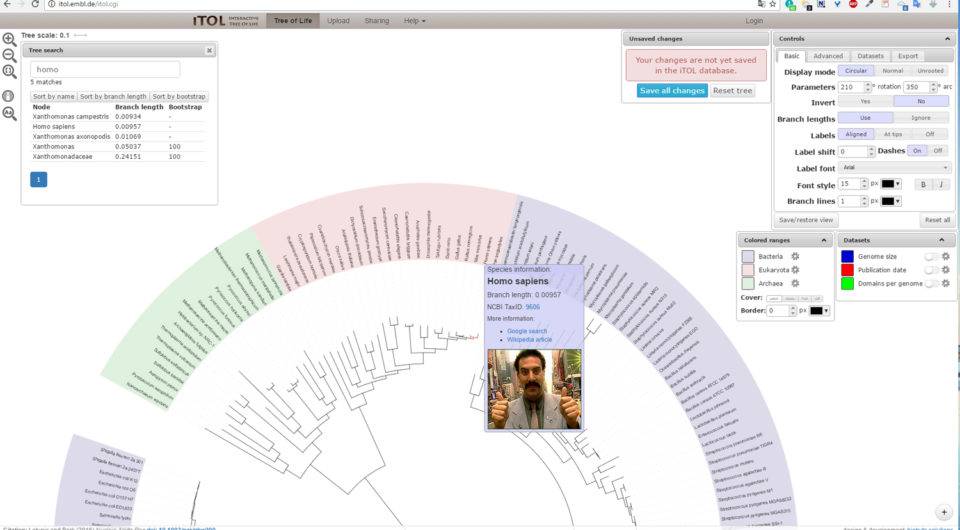Click Save all changes button
Image resolution: width=960 pixels, height=530 pixels.
(x=672, y=91)
